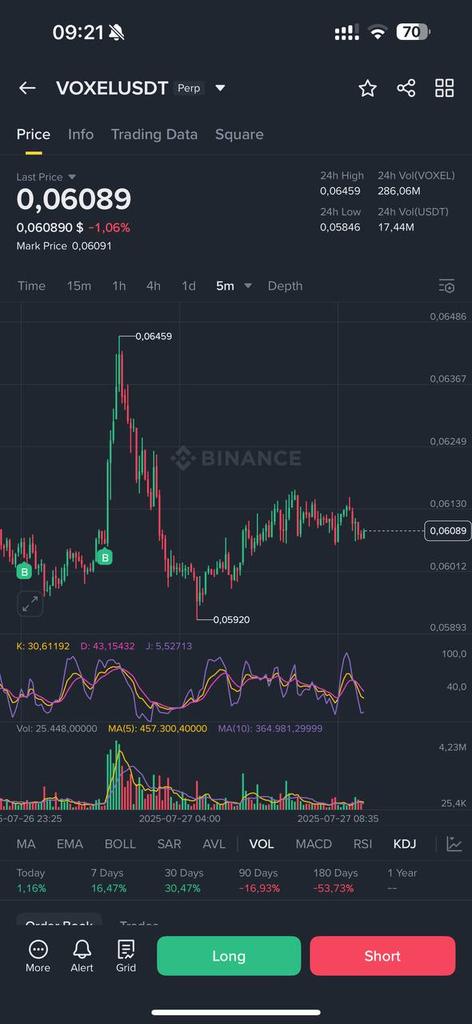Open chart settings icon

tap(447, 286)
